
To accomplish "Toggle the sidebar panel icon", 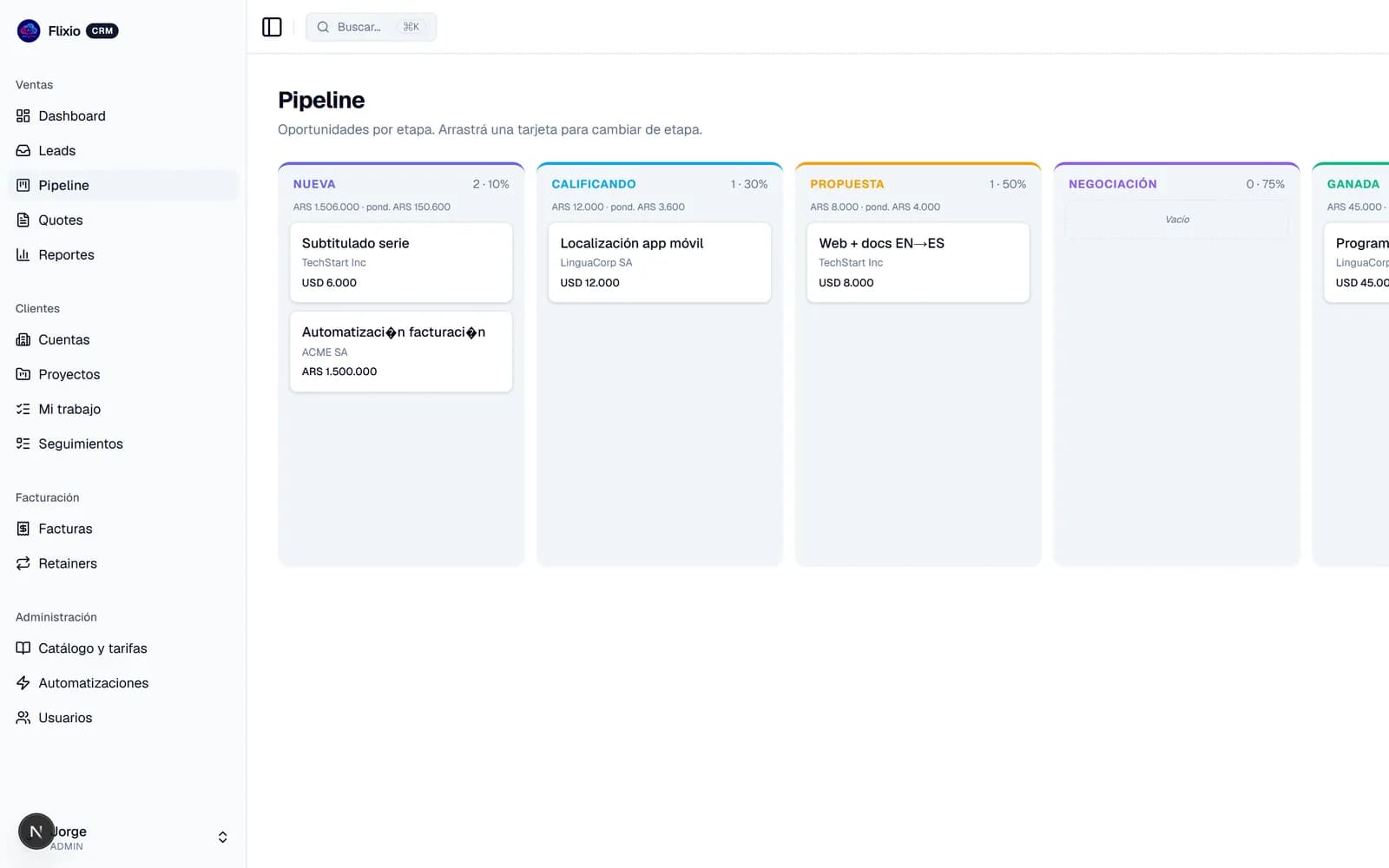I will coord(272,27).
